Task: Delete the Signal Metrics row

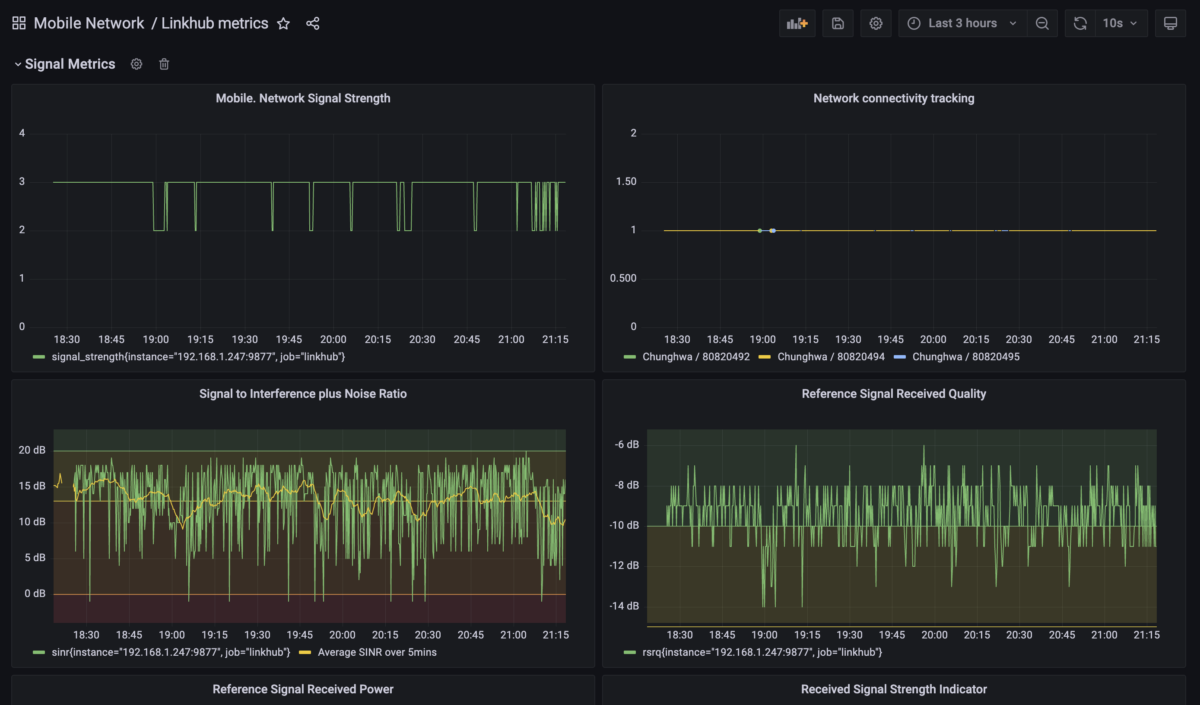Action: (164, 64)
